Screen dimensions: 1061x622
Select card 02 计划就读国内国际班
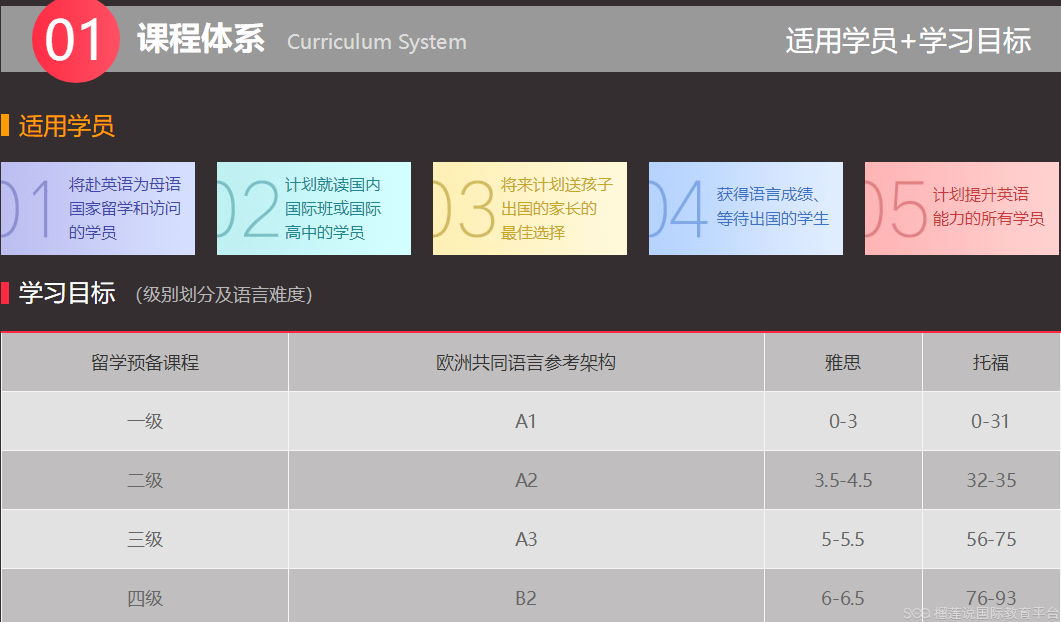point(314,208)
